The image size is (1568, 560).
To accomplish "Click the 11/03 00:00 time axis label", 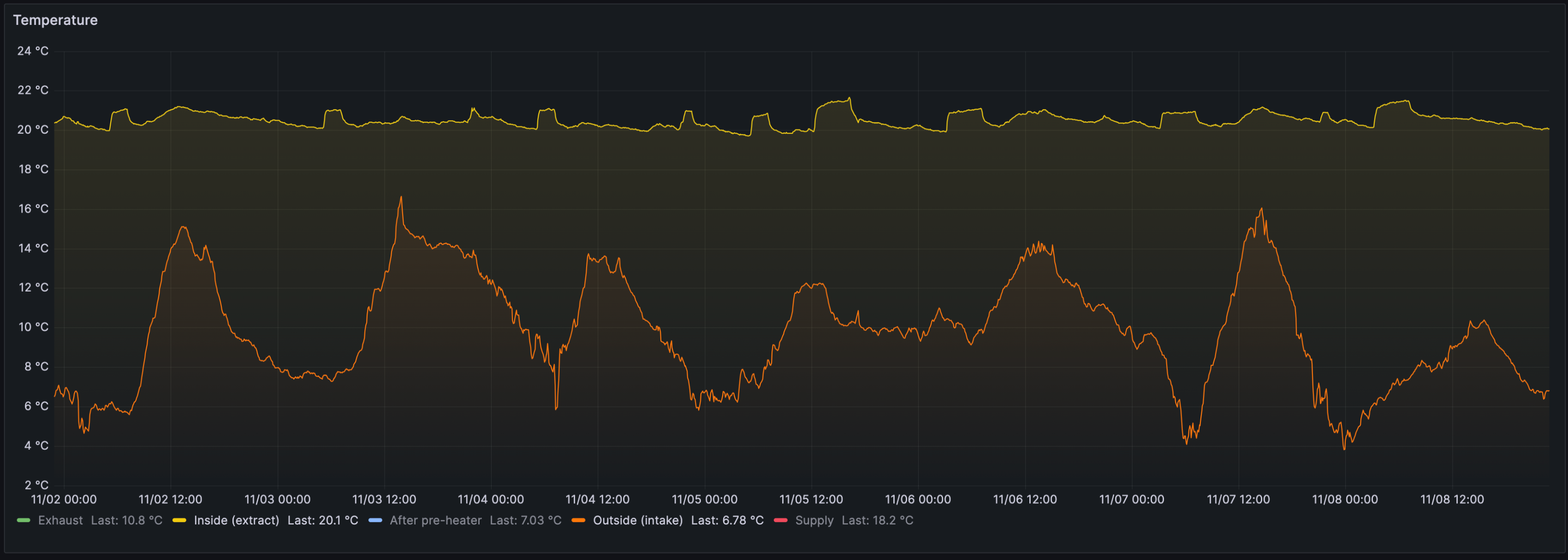I will click(278, 500).
